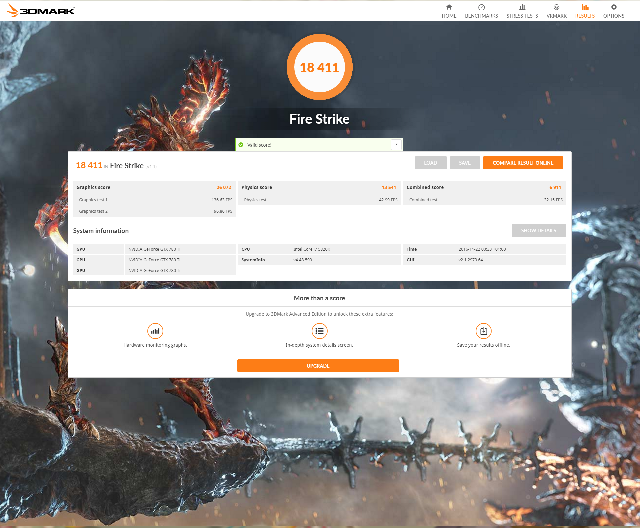Click the CPU row in system information

click(x=319, y=249)
